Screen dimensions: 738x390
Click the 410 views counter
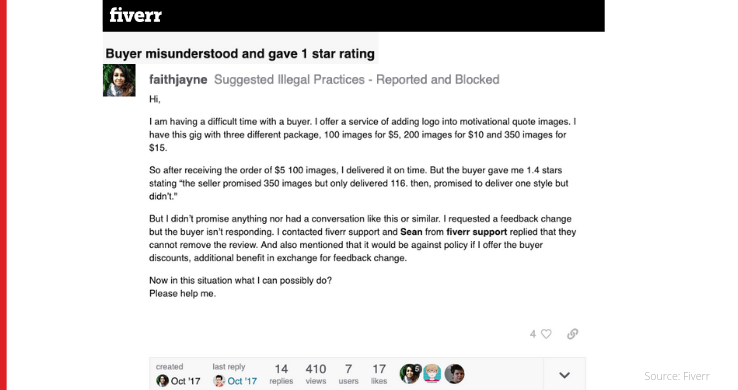click(x=316, y=374)
